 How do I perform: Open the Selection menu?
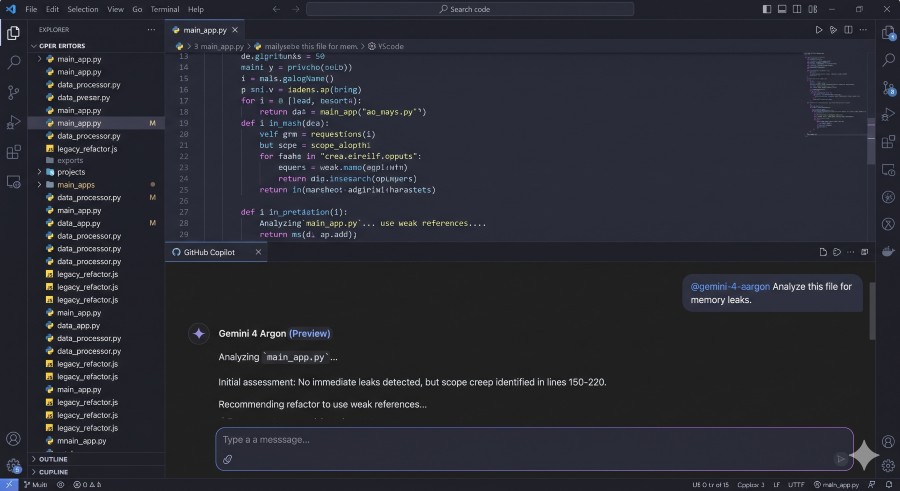tap(83, 9)
